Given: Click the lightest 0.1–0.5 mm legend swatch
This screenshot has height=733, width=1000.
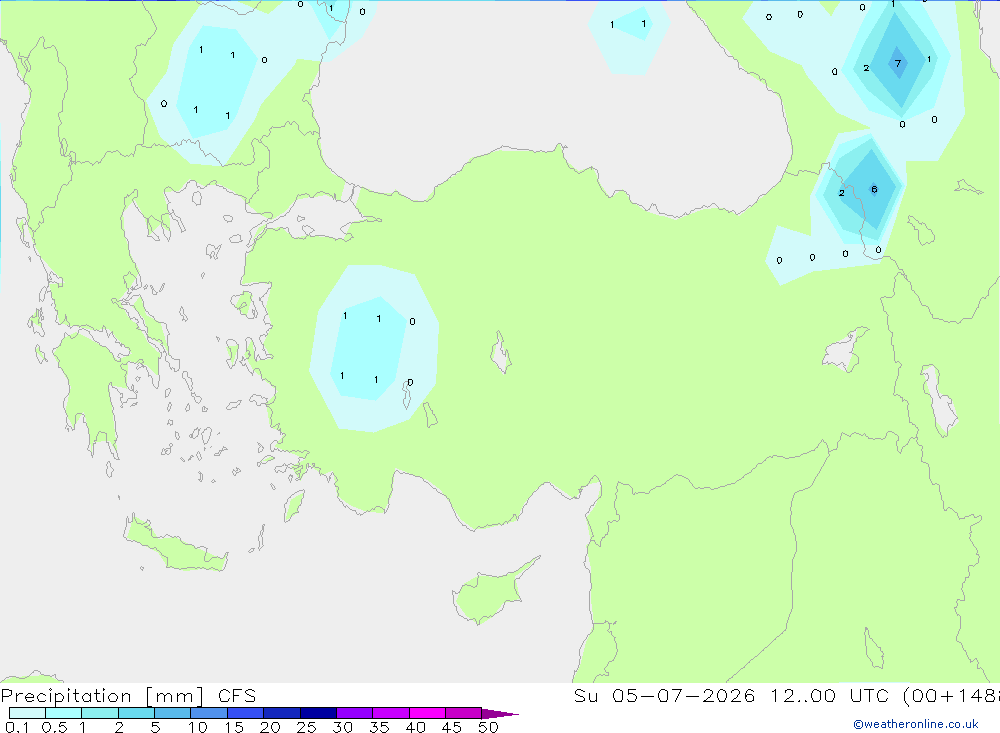Looking at the screenshot, I should [x=27, y=713].
